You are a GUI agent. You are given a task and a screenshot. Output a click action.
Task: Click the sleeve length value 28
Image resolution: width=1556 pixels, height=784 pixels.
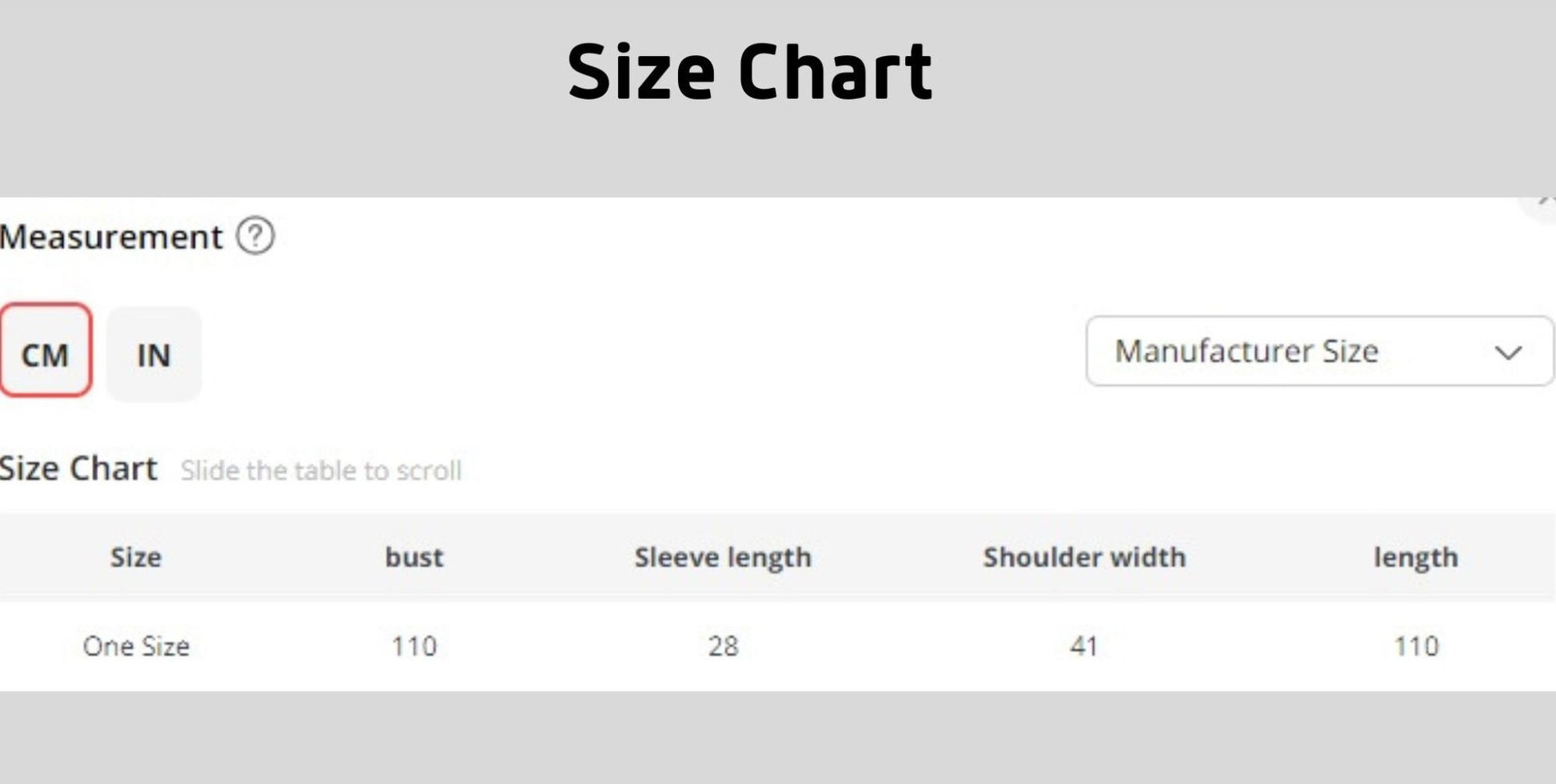point(723,646)
